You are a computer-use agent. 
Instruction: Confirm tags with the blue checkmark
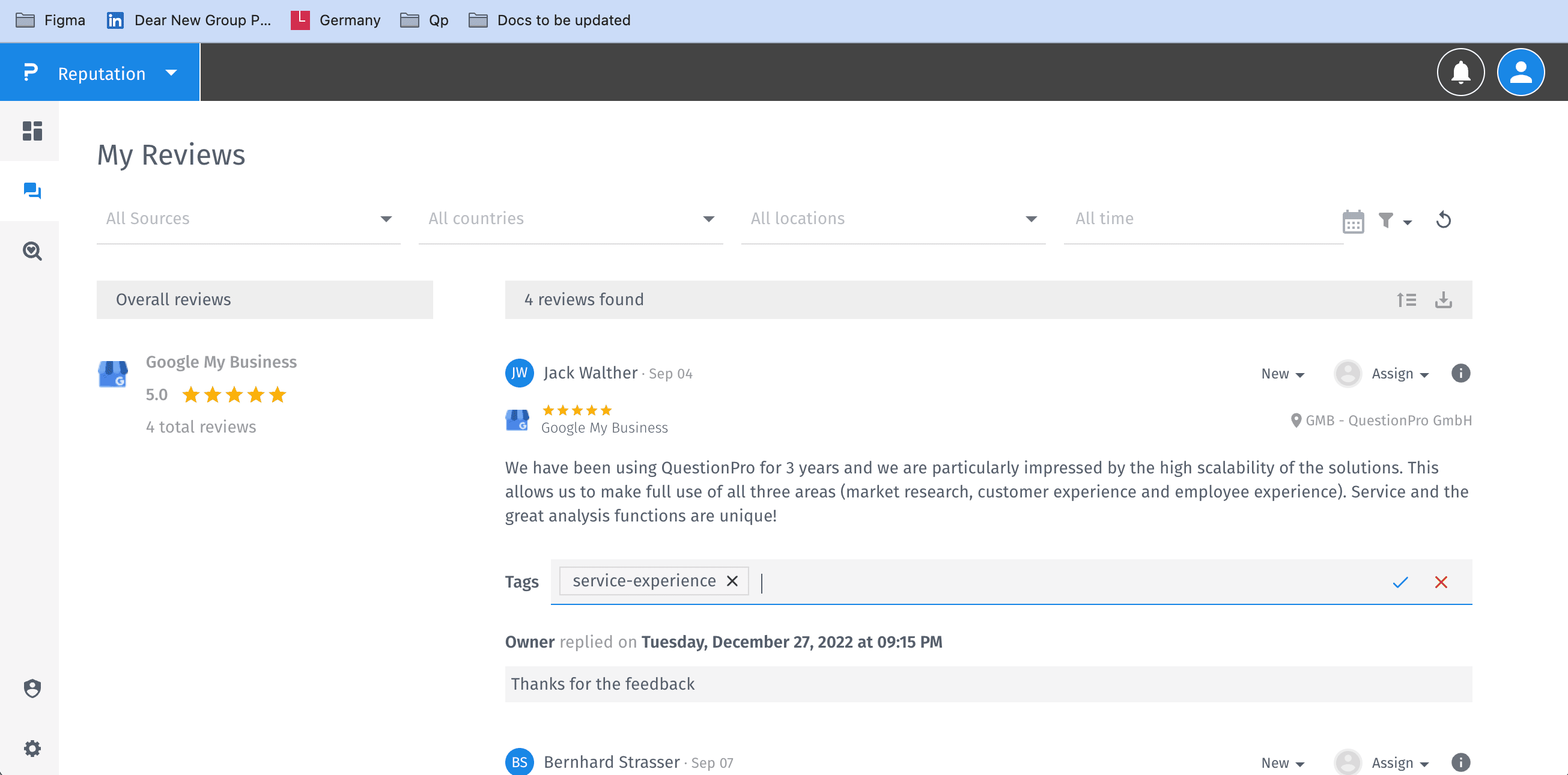click(1400, 582)
